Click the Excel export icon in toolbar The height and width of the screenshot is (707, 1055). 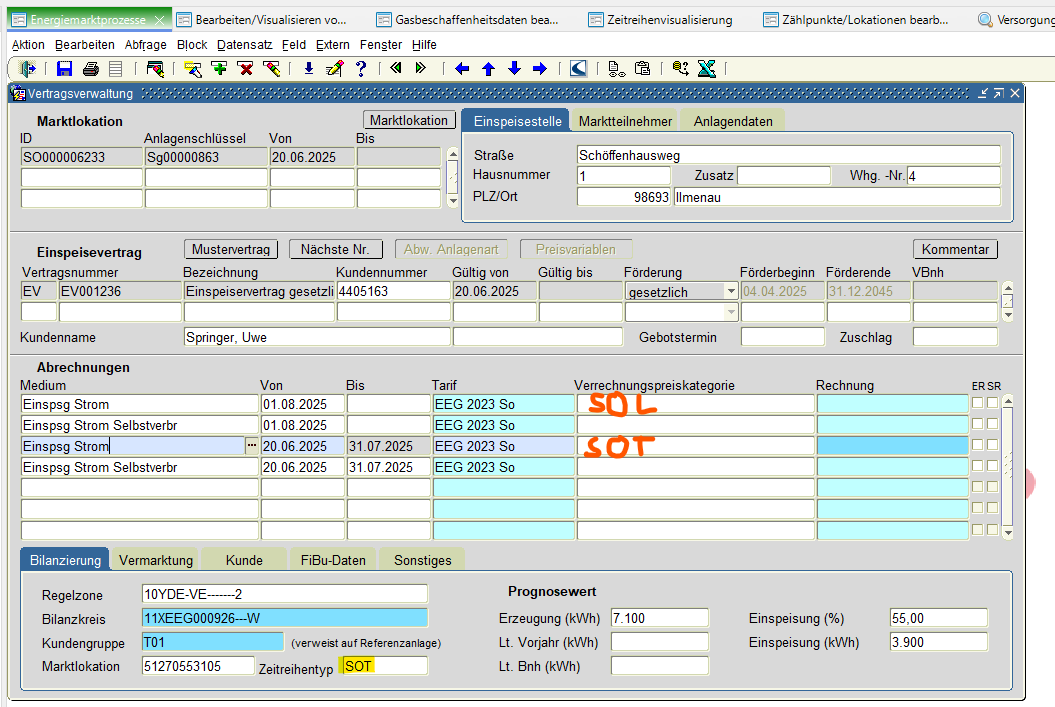706,69
